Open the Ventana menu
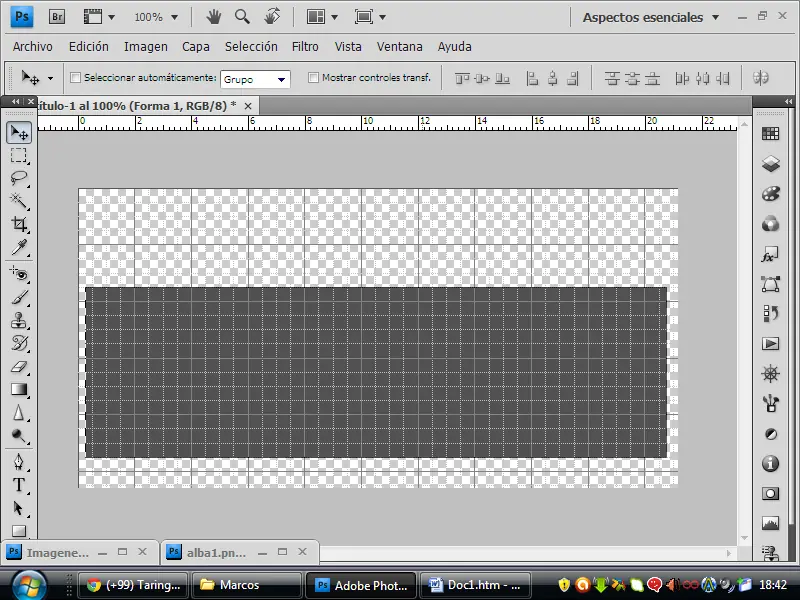Viewport: 800px width, 600px height. click(399, 46)
